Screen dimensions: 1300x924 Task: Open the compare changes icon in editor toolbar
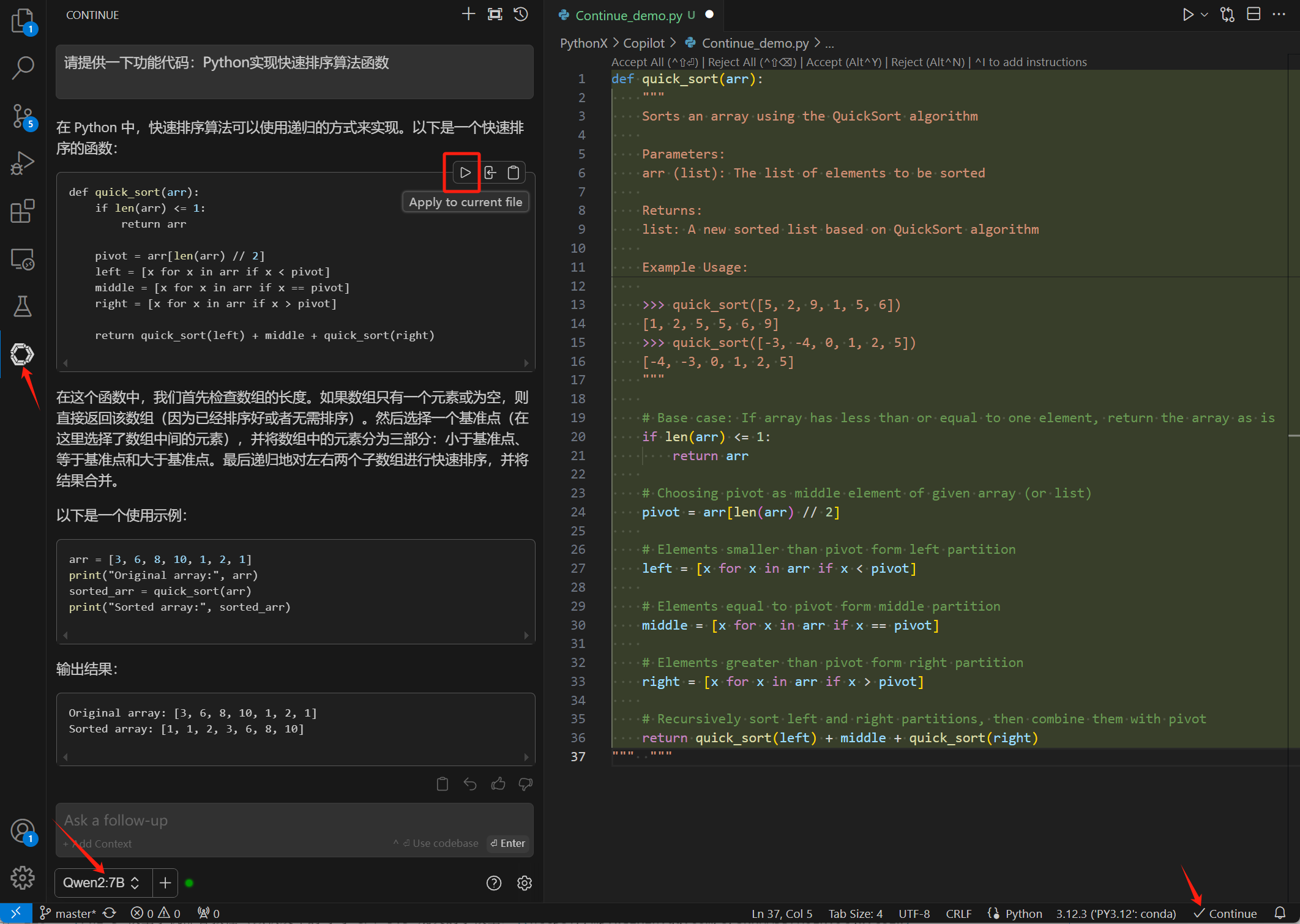tap(1227, 15)
